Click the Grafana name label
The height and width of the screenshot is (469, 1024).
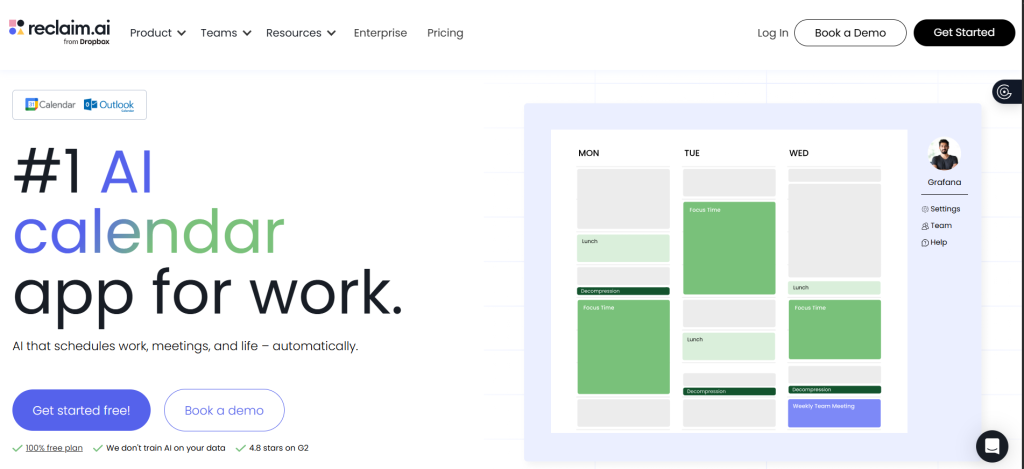pyautogui.click(x=944, y=182)
